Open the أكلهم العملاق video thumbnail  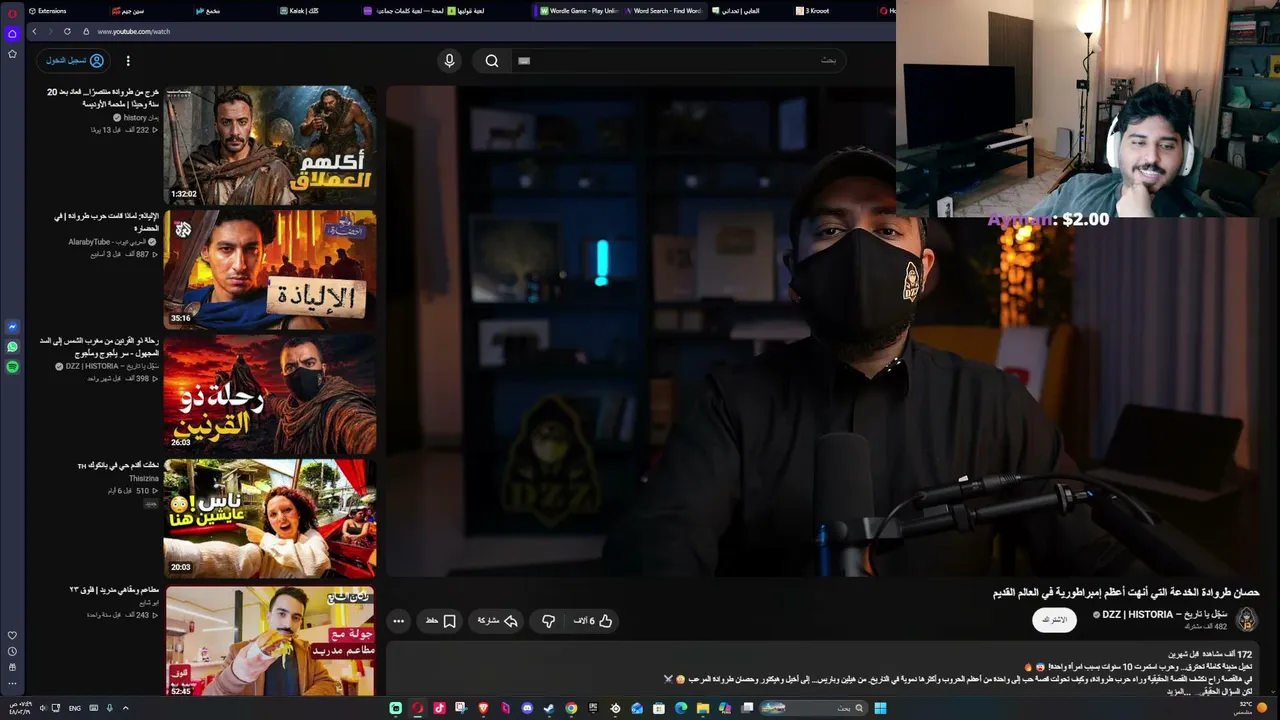coord(270,145)
